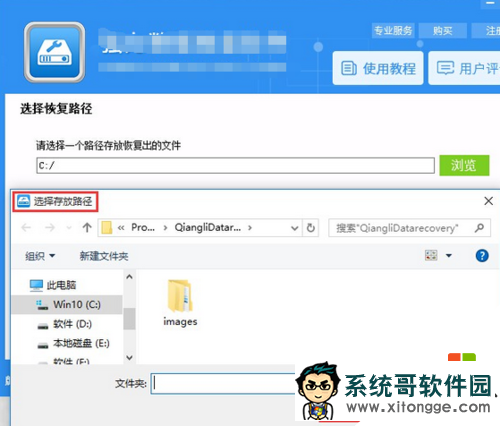Open the blue help question icon
Screen dimensions: 500x426
click(482, 256)
